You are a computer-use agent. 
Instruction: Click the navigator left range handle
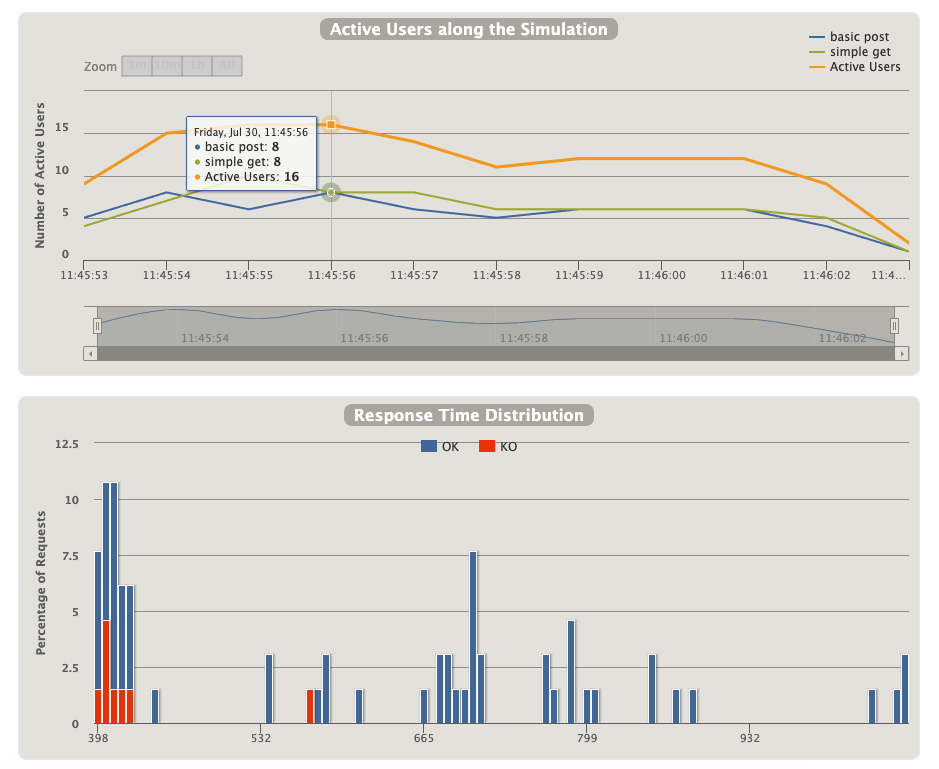point(97,326)
